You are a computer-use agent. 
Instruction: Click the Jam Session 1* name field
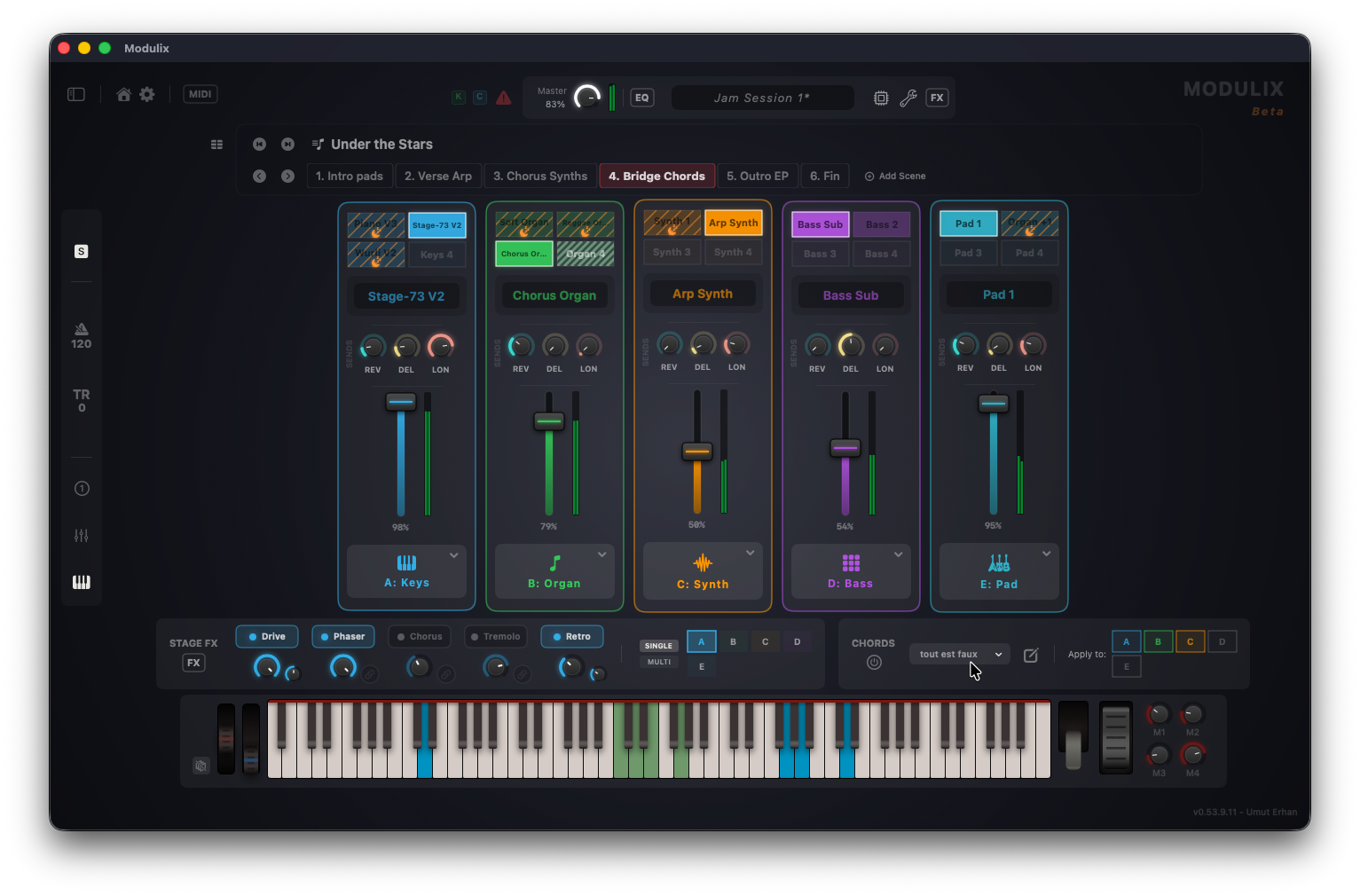762,98
